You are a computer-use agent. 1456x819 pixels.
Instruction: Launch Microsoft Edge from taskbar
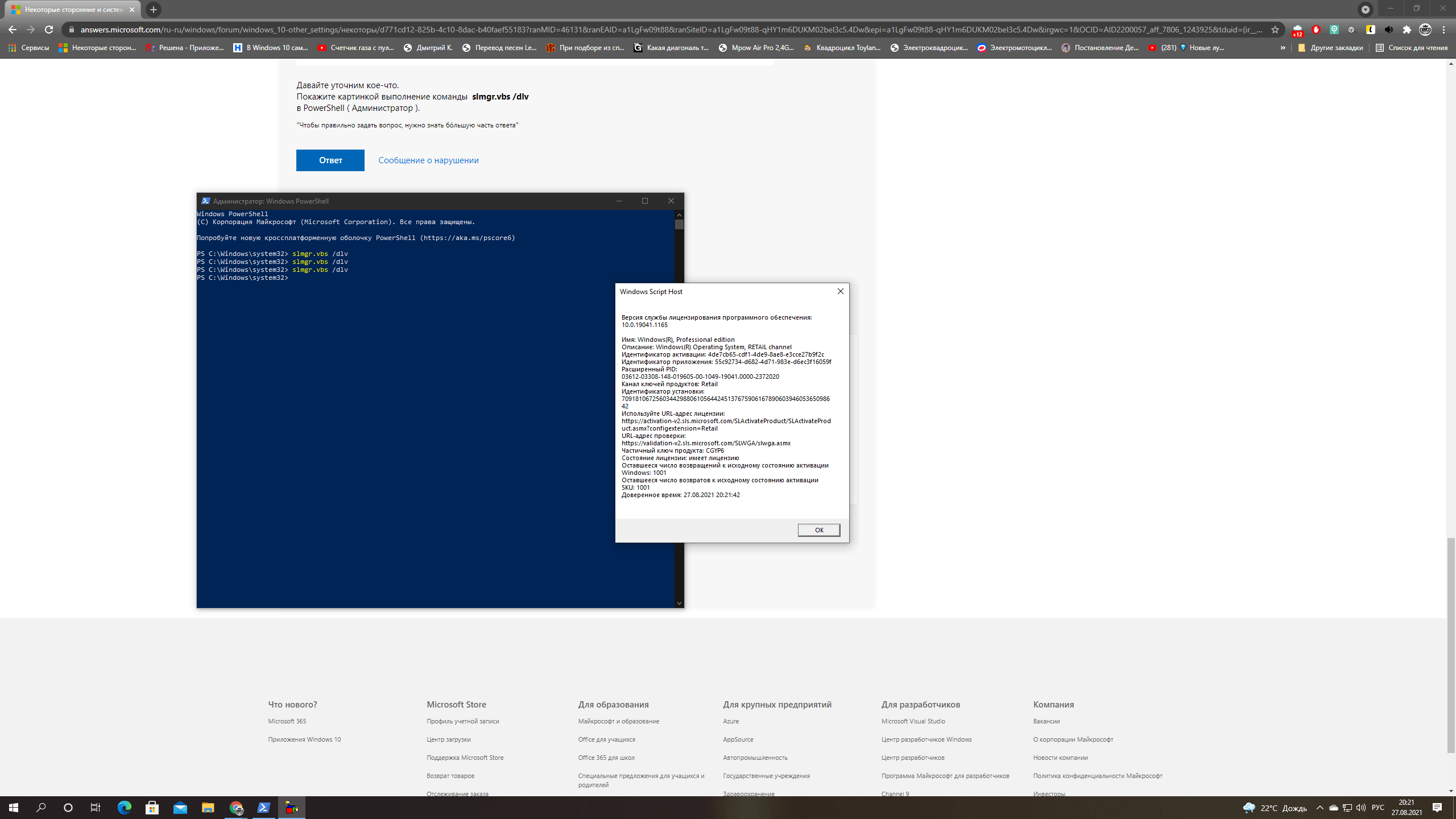click(x=124, y=808)
